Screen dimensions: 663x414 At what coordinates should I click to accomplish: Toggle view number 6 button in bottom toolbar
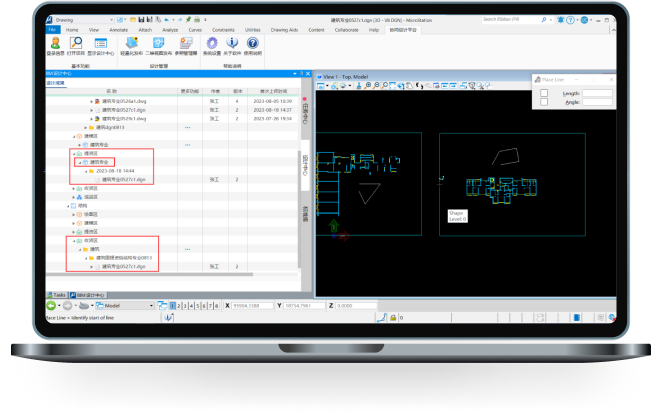click(x=204, y=306)
